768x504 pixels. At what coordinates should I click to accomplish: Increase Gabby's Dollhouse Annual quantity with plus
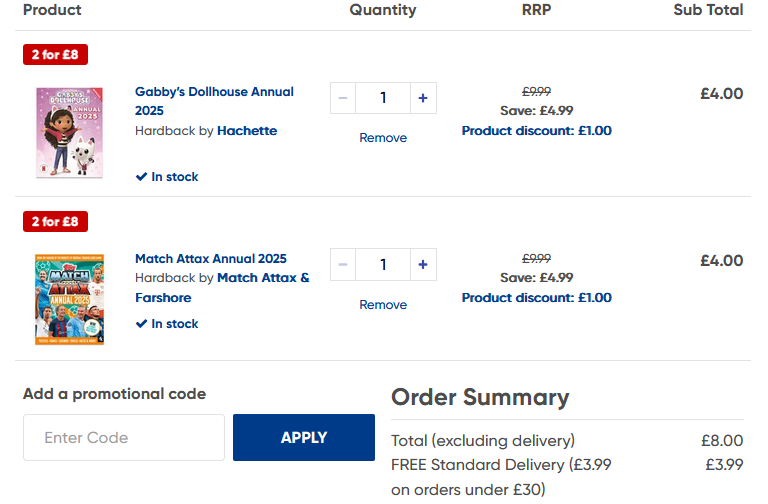point(422,98)
